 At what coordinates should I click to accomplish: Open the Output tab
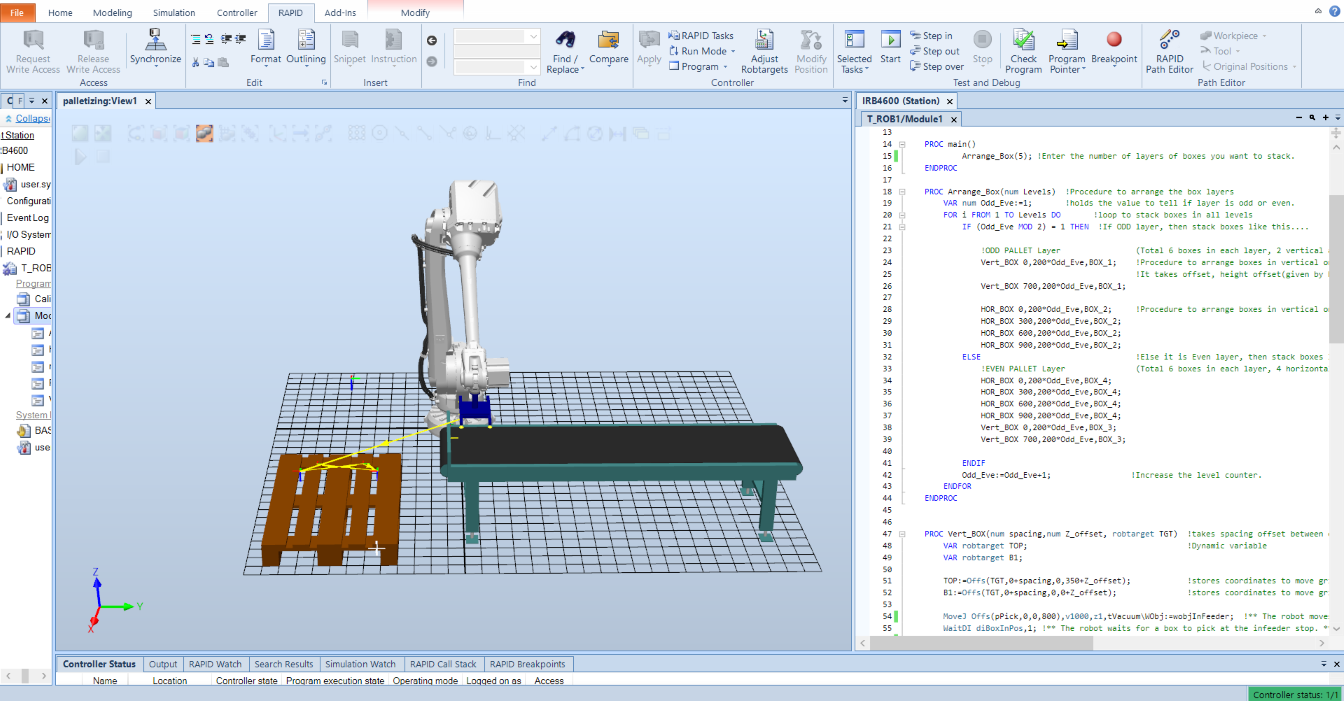tap(163, 664)
